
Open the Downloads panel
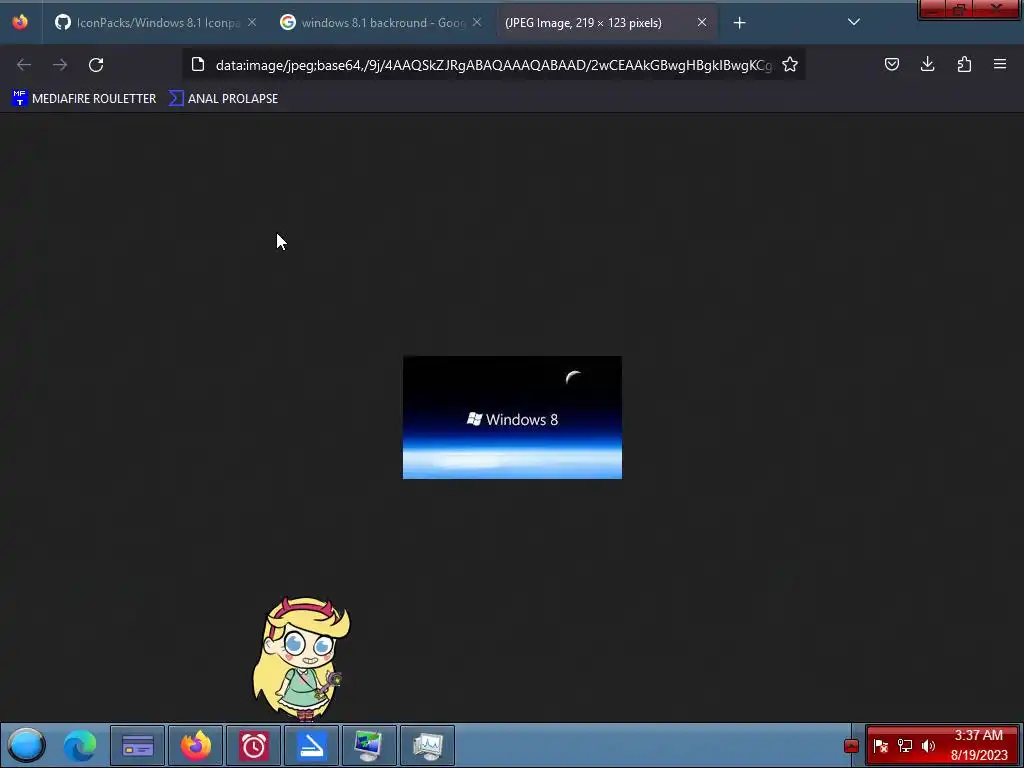(x=927, y=64)
